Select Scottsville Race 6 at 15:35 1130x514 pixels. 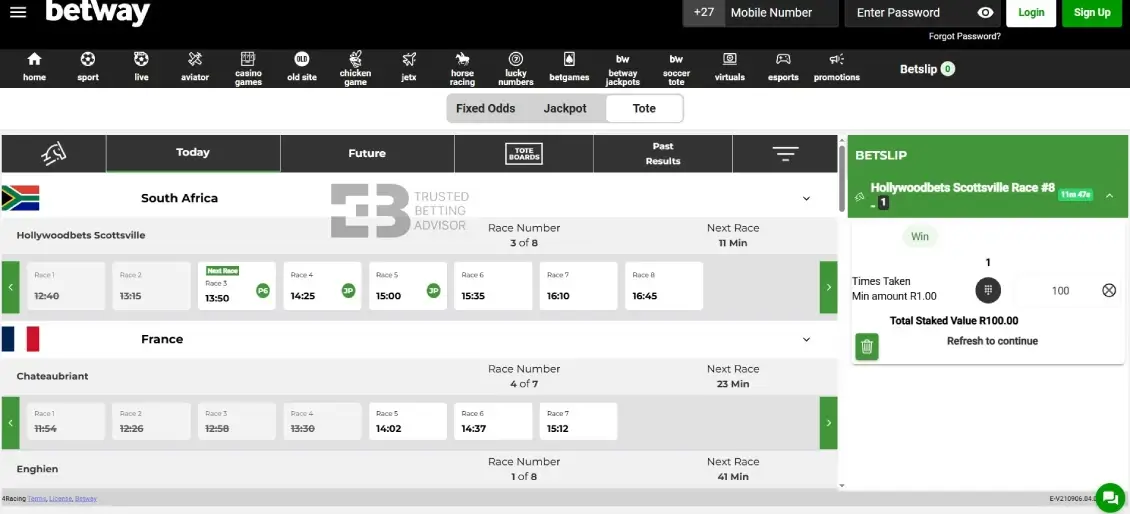[x=493, y=286]
